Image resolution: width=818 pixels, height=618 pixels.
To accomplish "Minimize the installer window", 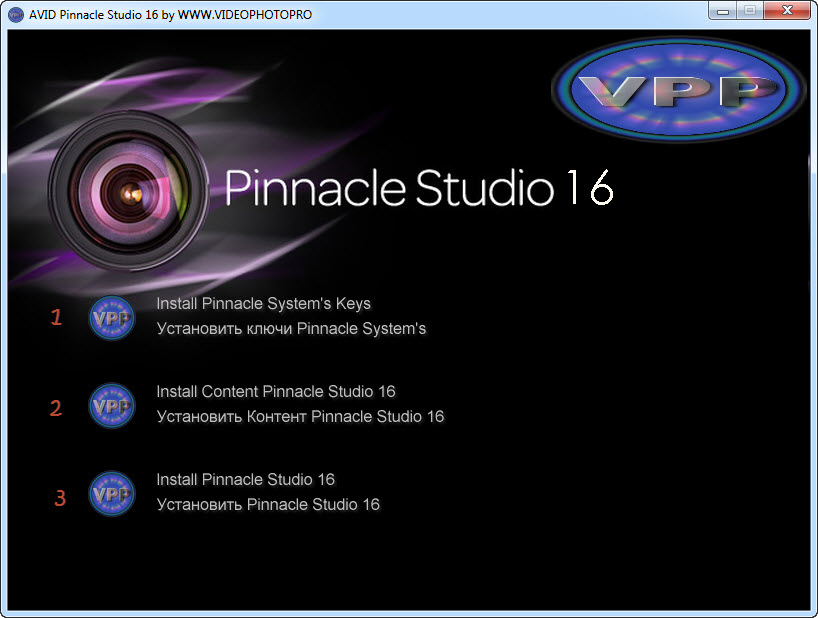I will pos(723,10).
